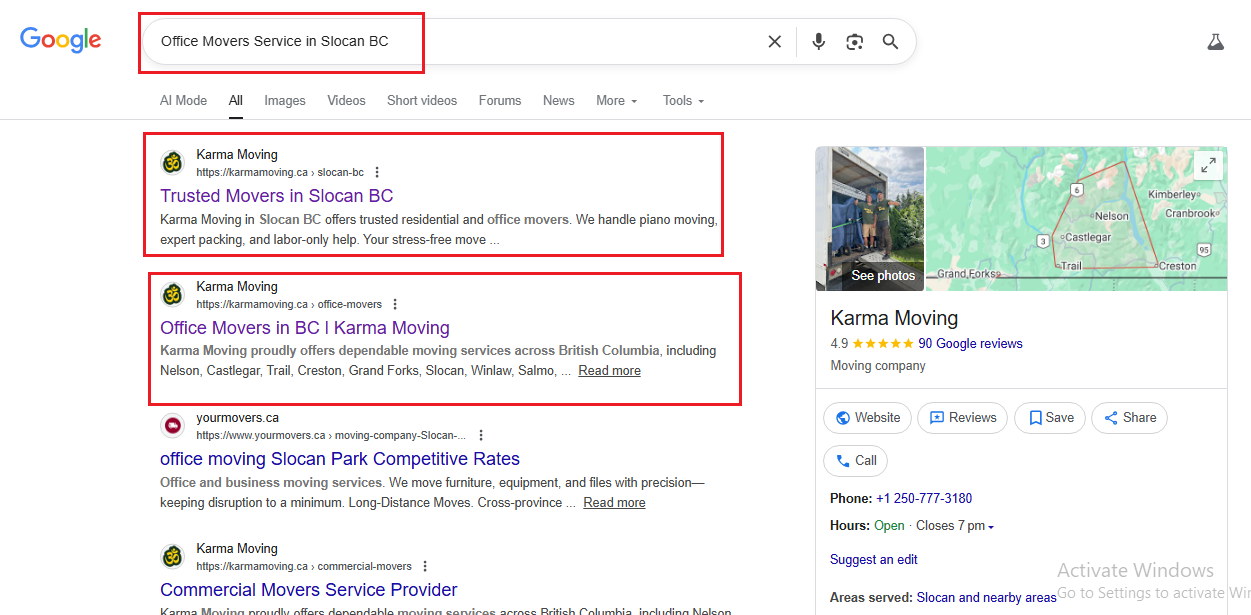Click the magnifying glass search button
The image size is (1251, 615).
click(x=890, y=42)
